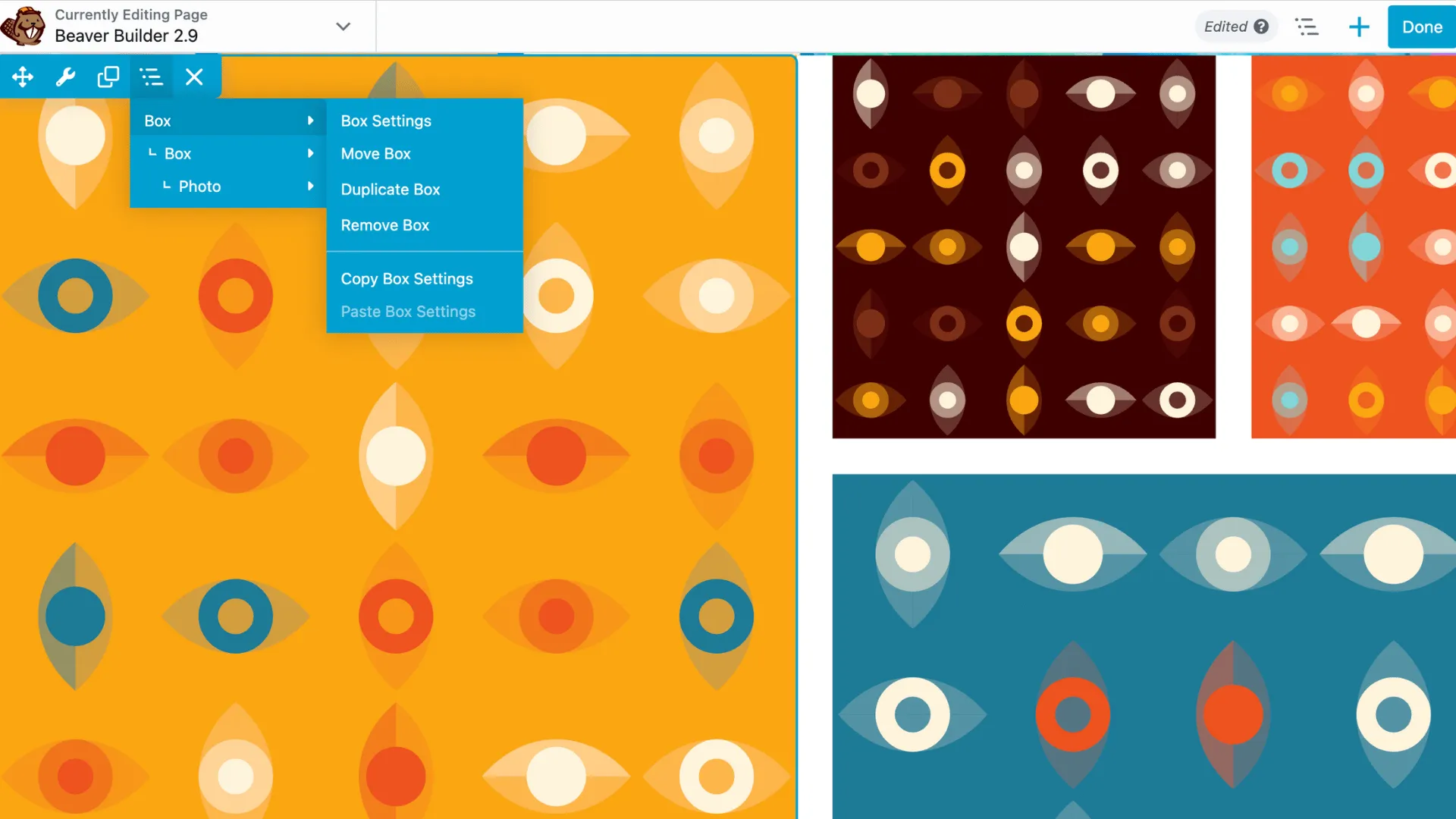Select Duplicate Box from context menu
Screen dimensions: 1456x819
(390, 189)
